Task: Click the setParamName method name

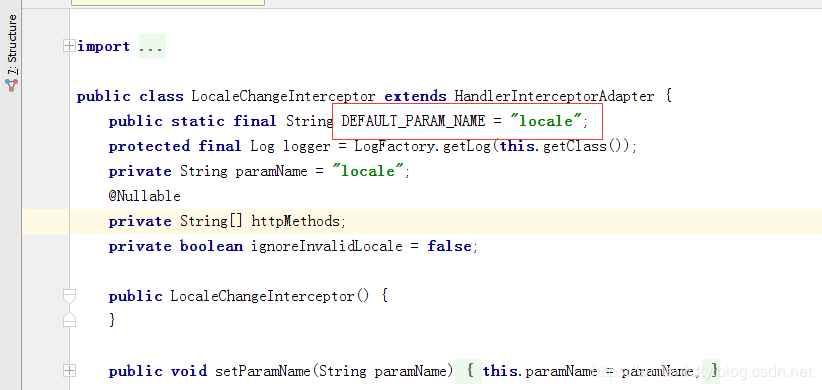Action: pyautogui.click(x=263, y=371)
